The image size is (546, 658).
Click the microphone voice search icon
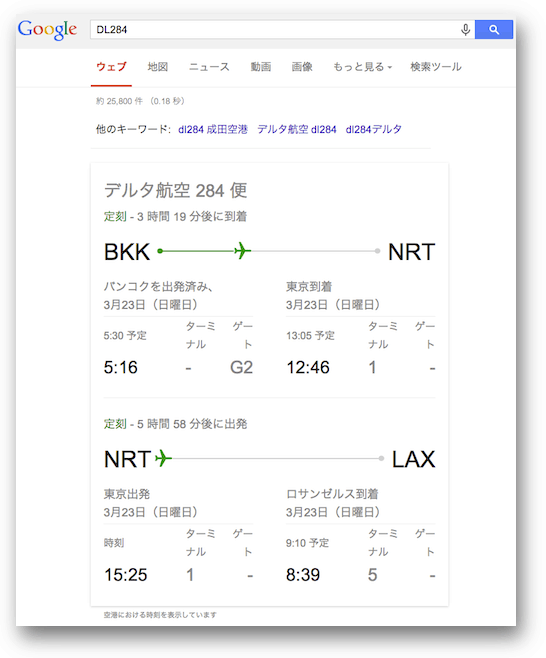[x=465, y=30]
